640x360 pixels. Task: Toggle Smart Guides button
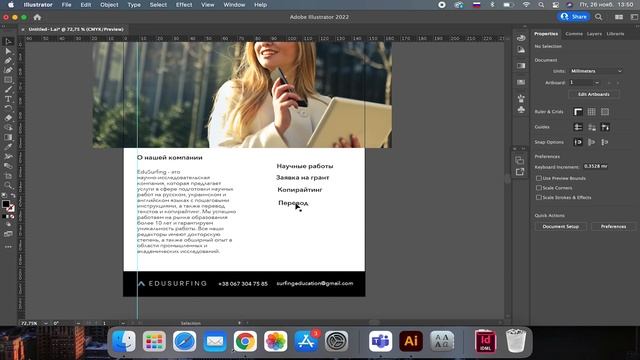(x=605, y=127)
